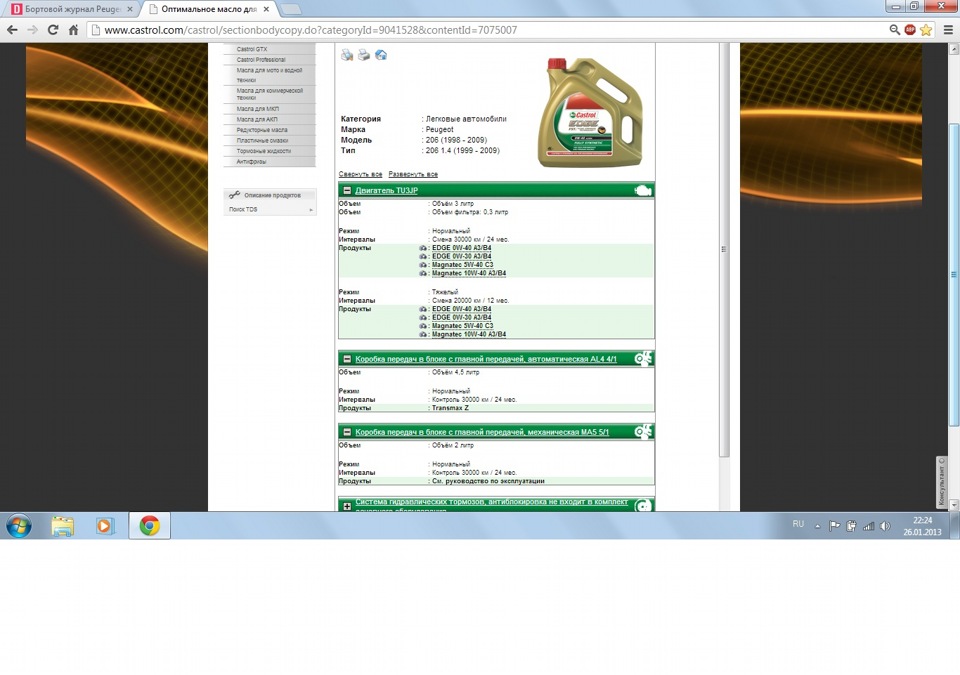Open a new browser tab
Viewport: 960px width, 675px height.
click(290, 9)
